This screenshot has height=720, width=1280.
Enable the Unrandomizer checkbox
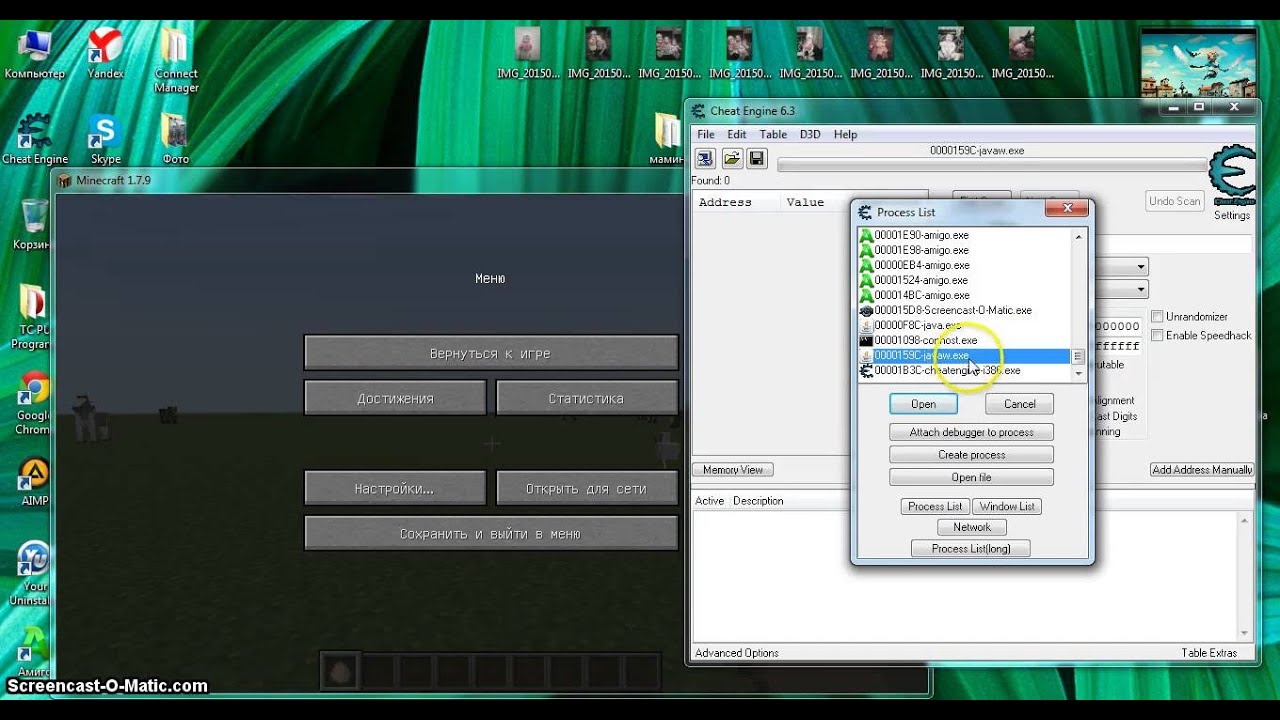pos(1157,316)
